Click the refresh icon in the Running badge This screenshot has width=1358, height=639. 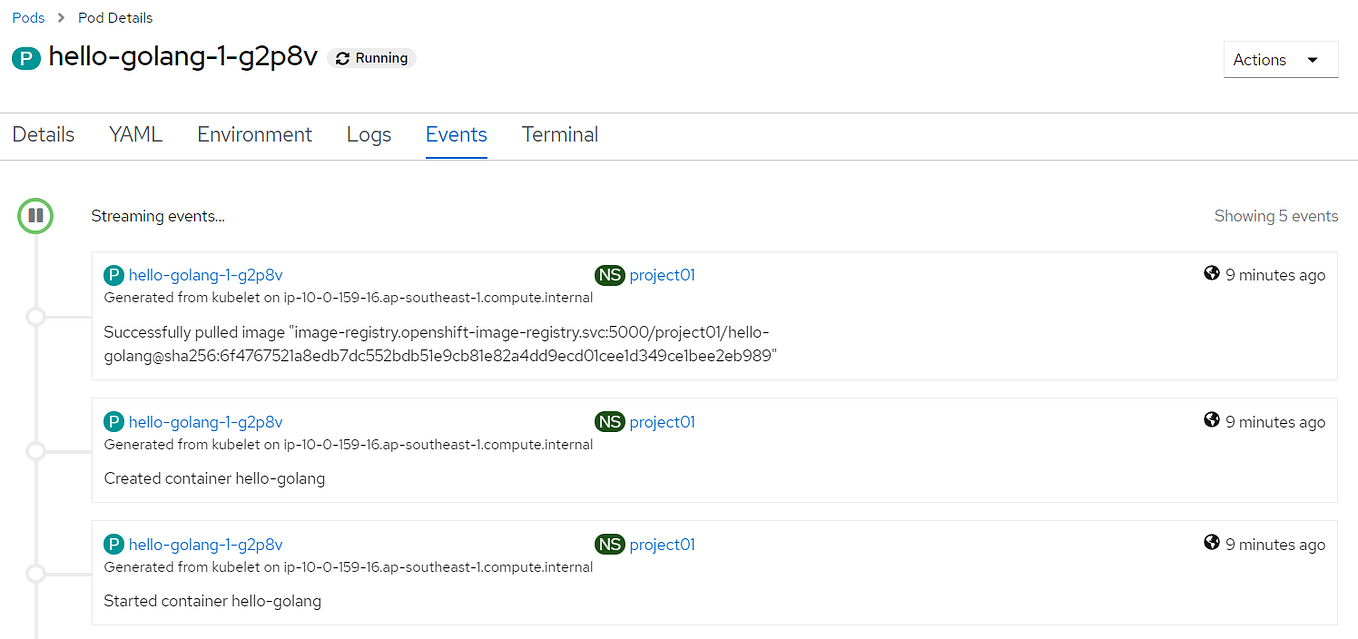pos(342,57)
